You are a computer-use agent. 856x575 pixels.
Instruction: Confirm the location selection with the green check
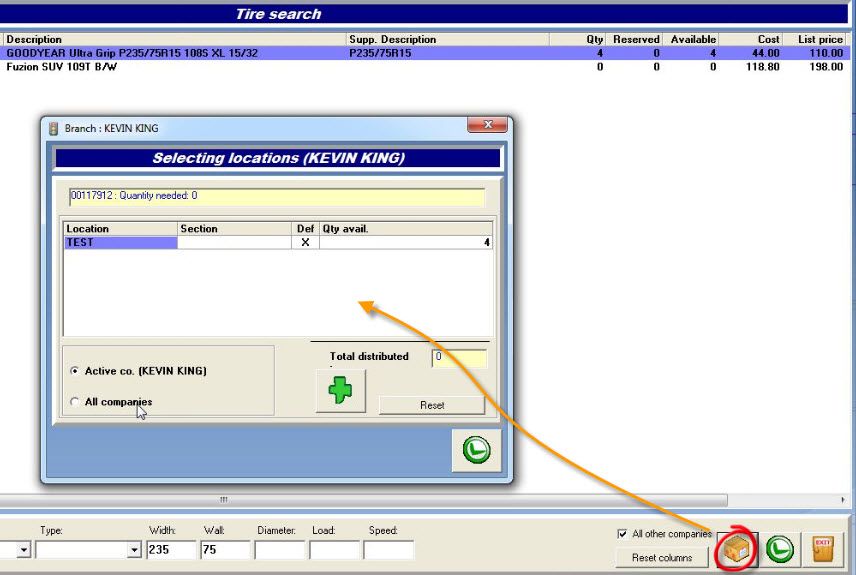click(x=477, y=450)
